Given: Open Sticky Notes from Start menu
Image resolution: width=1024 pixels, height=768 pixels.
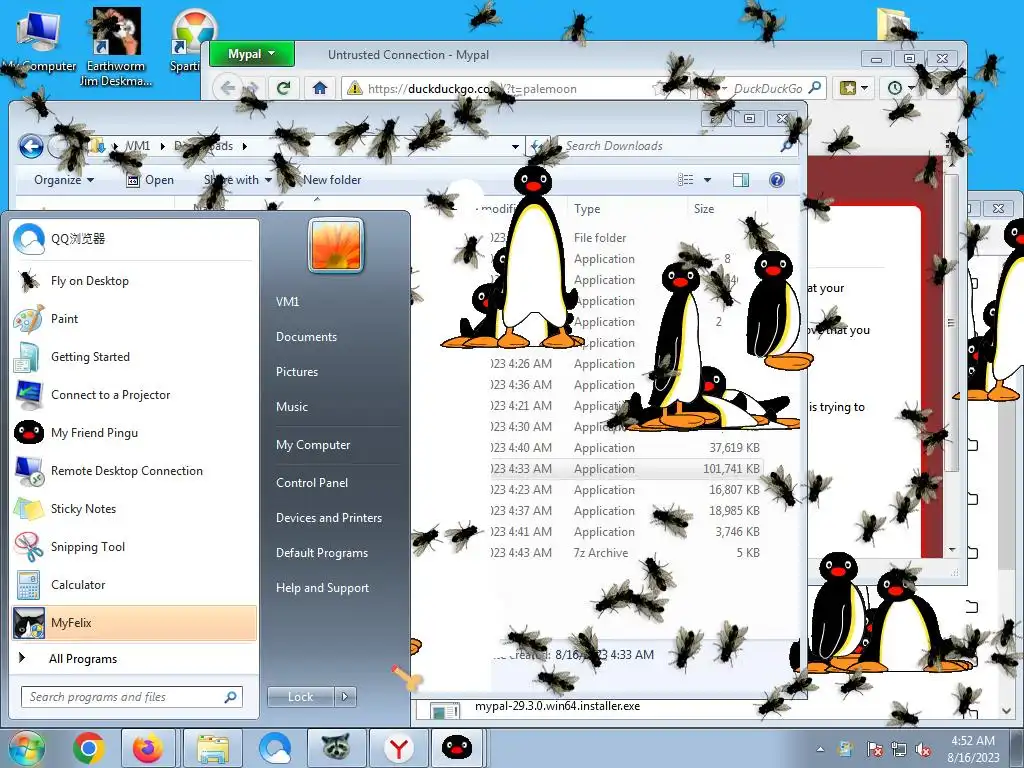Looking at the screenshot, I should [x=134, y=509].
